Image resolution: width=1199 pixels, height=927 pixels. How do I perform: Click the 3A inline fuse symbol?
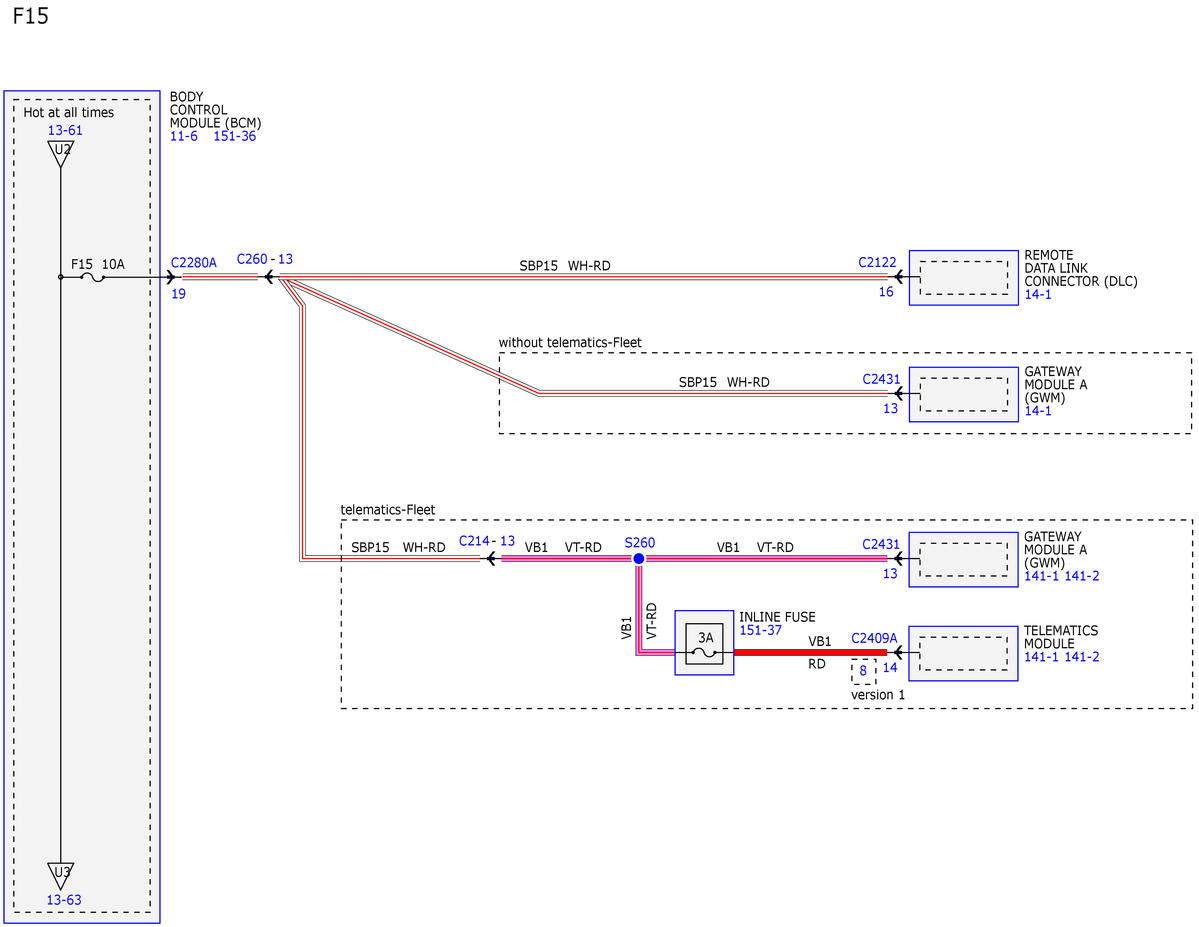click(x=704, y=643)
